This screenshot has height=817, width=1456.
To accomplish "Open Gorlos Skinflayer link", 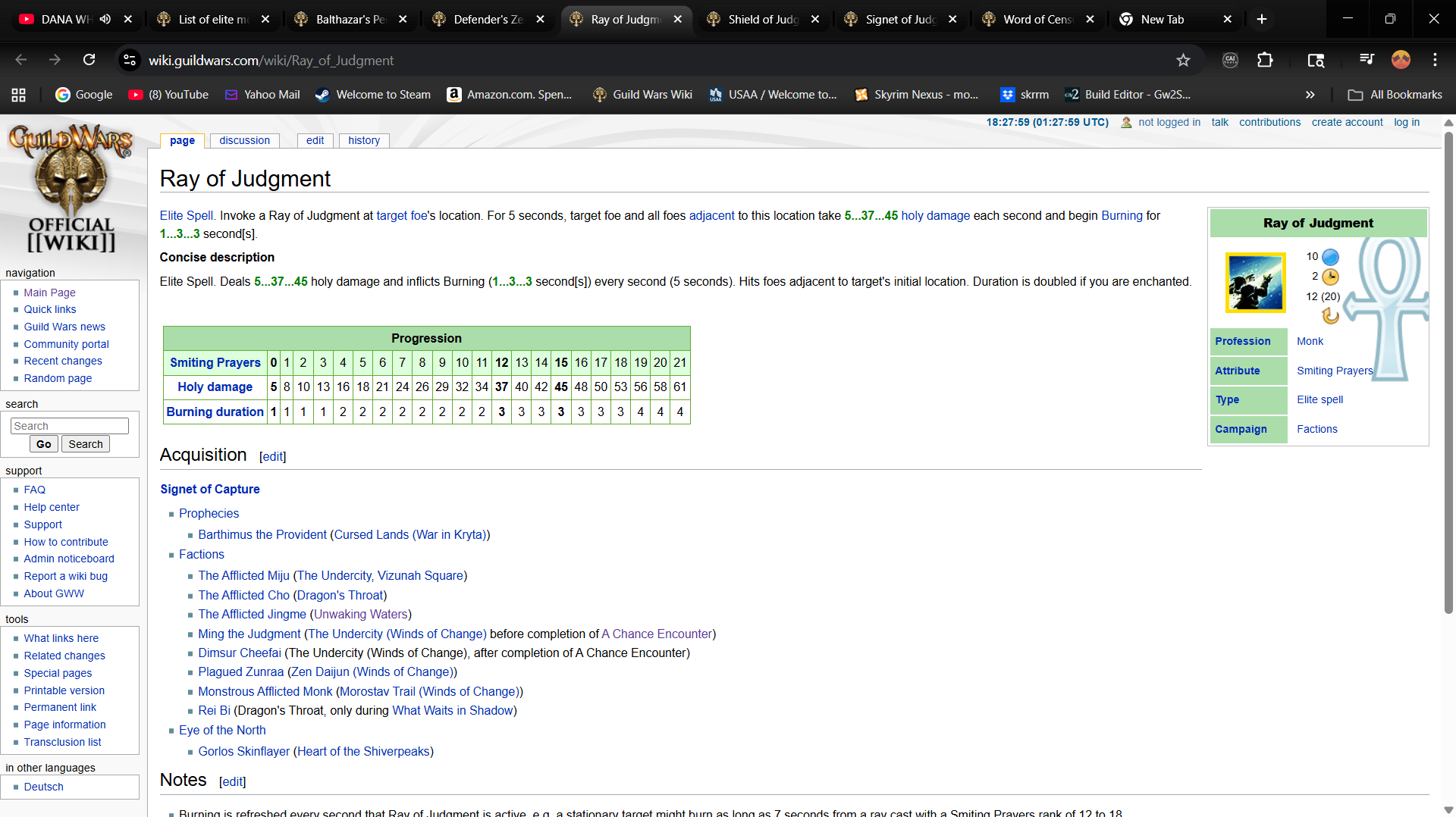I will (x=243, y=751).
